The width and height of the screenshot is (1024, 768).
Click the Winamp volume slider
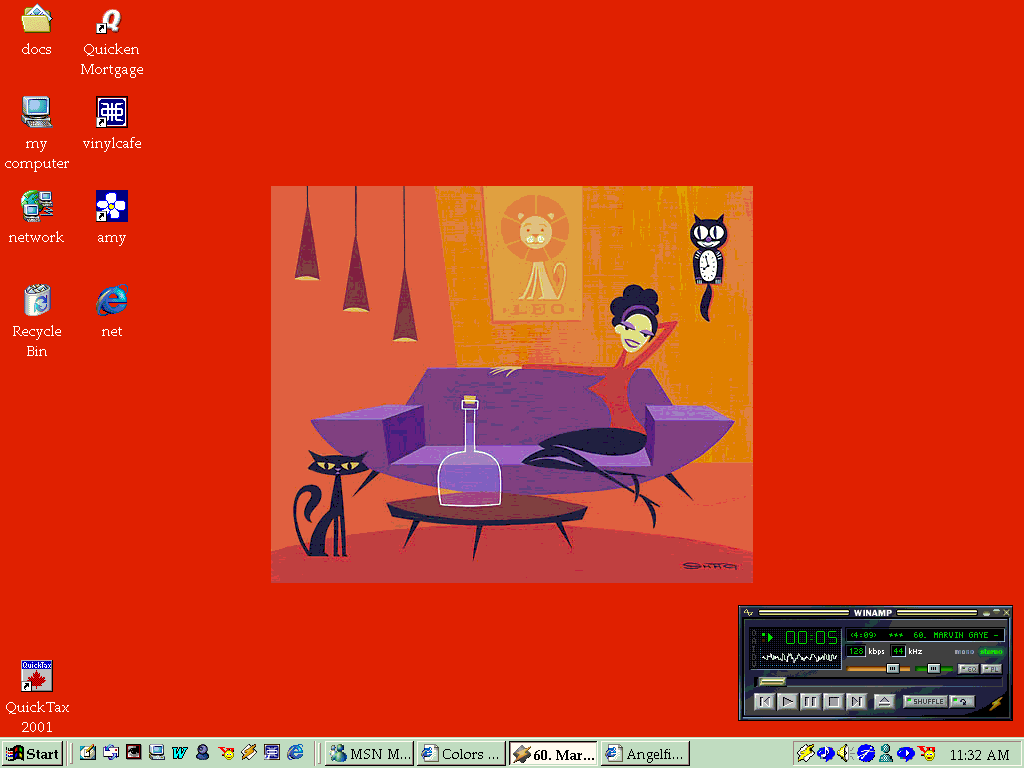(878, 668)
